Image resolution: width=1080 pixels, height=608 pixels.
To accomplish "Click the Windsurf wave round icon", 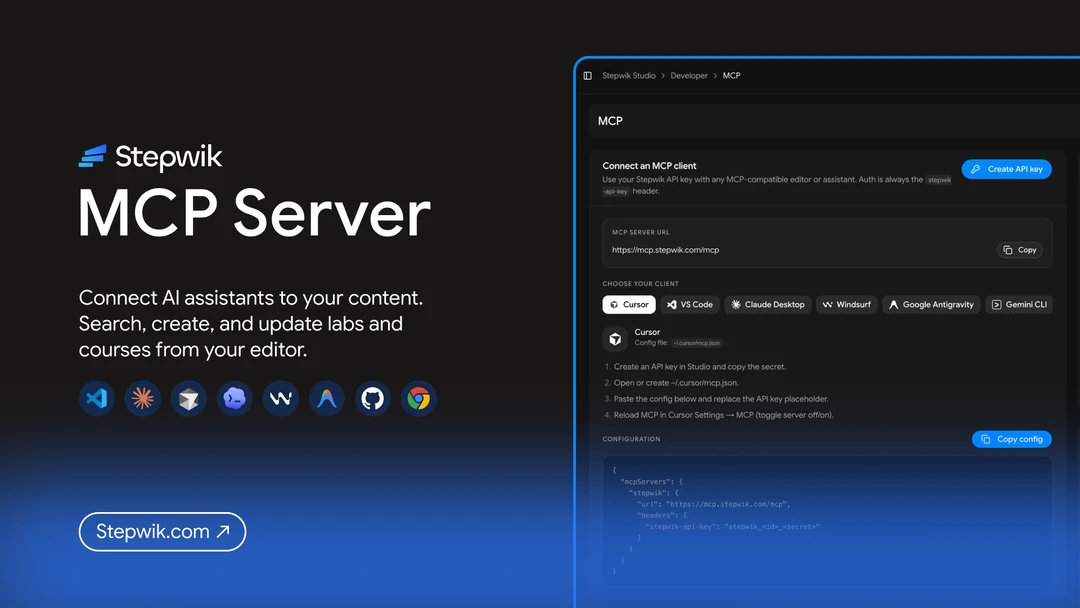I will pos(280,398).
